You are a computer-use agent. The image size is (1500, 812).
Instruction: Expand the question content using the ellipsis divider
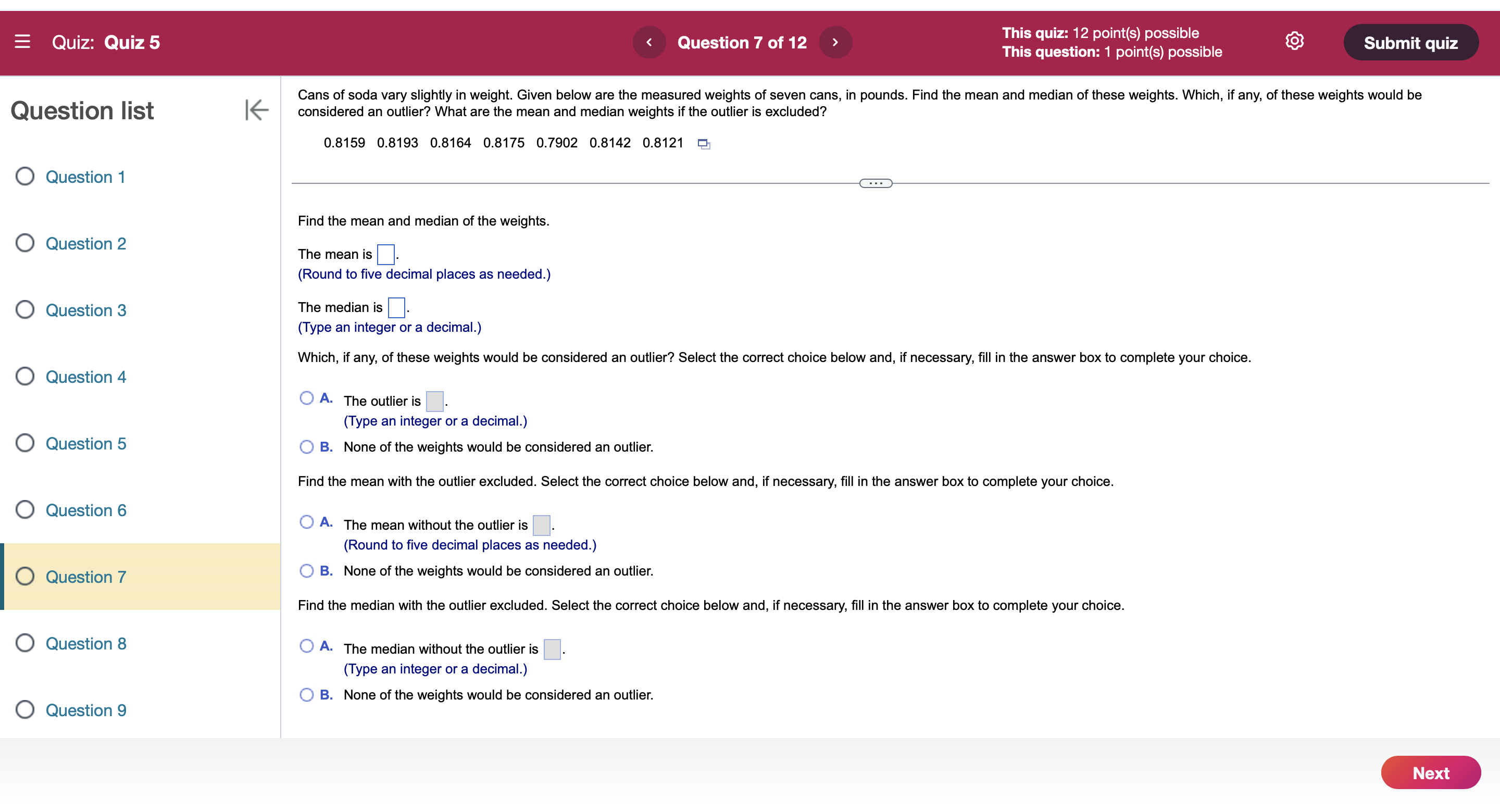pyautogui.click(x=874, y=183)
